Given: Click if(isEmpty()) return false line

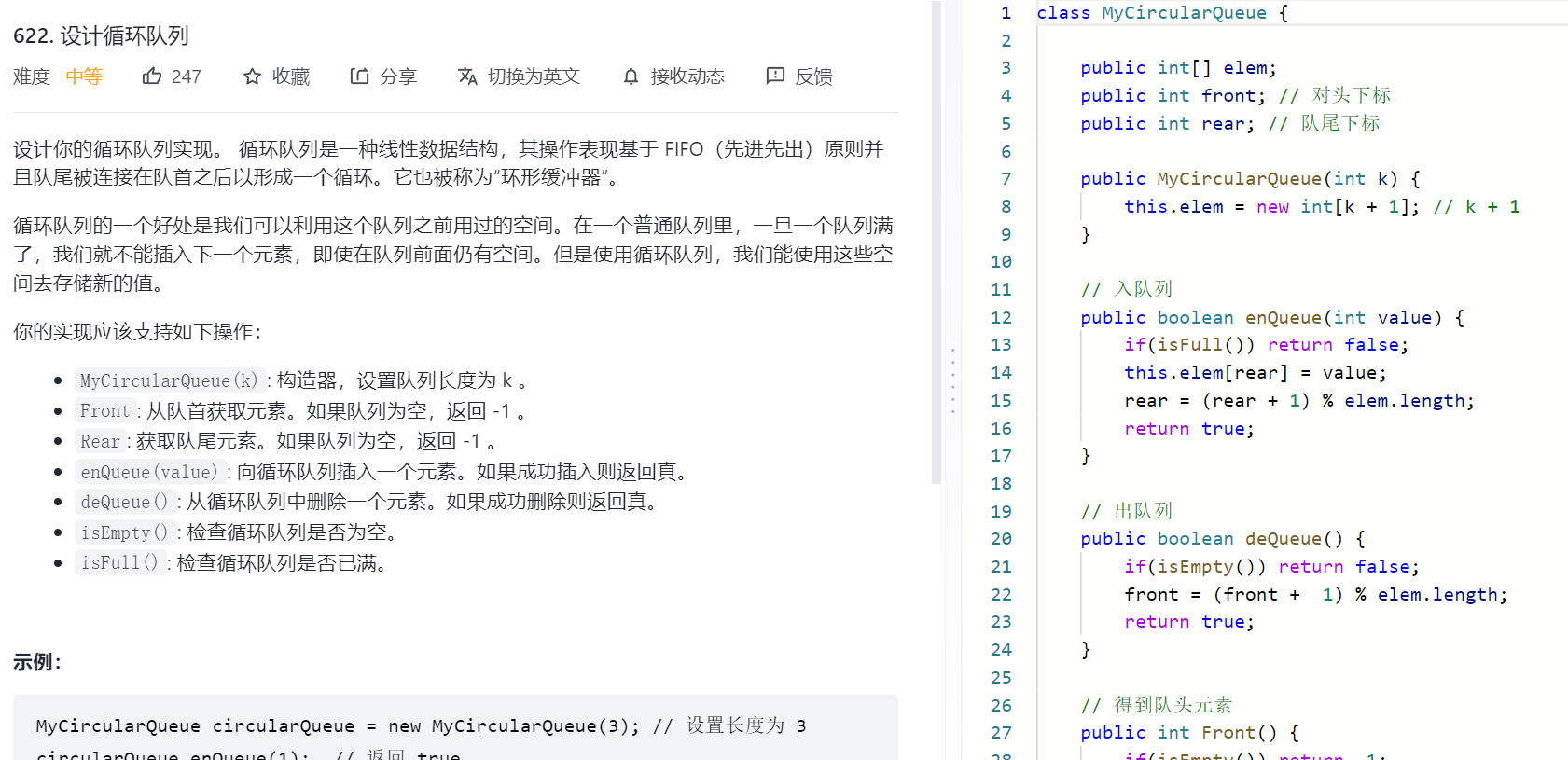Looking at the screenshot, I should tap(1271, 567).
